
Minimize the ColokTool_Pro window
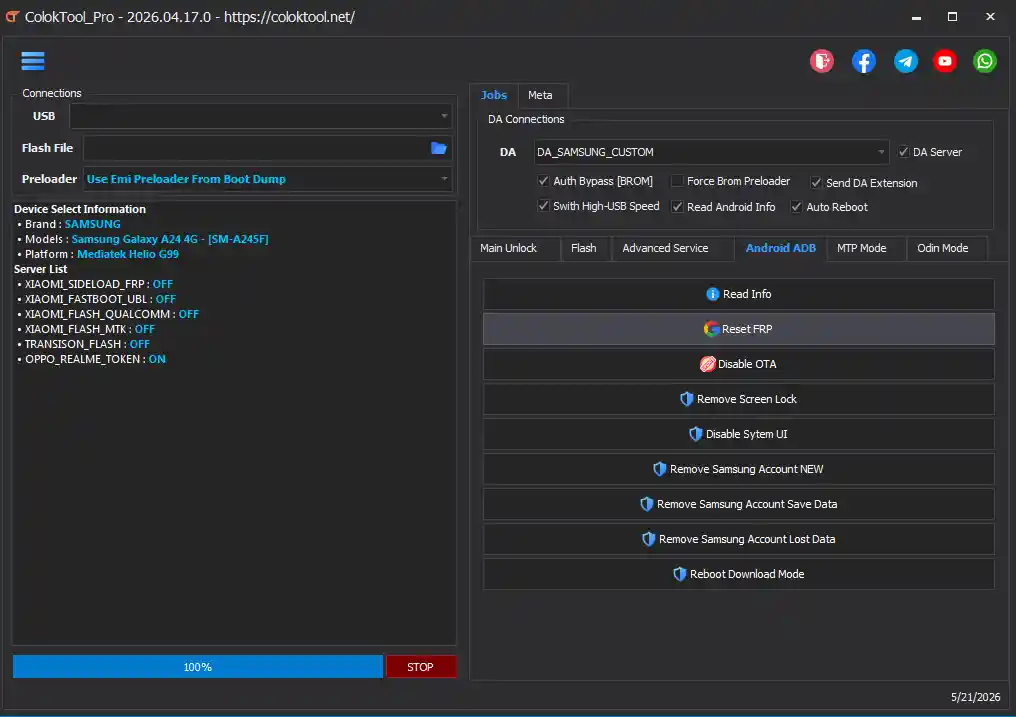point(916,17)
